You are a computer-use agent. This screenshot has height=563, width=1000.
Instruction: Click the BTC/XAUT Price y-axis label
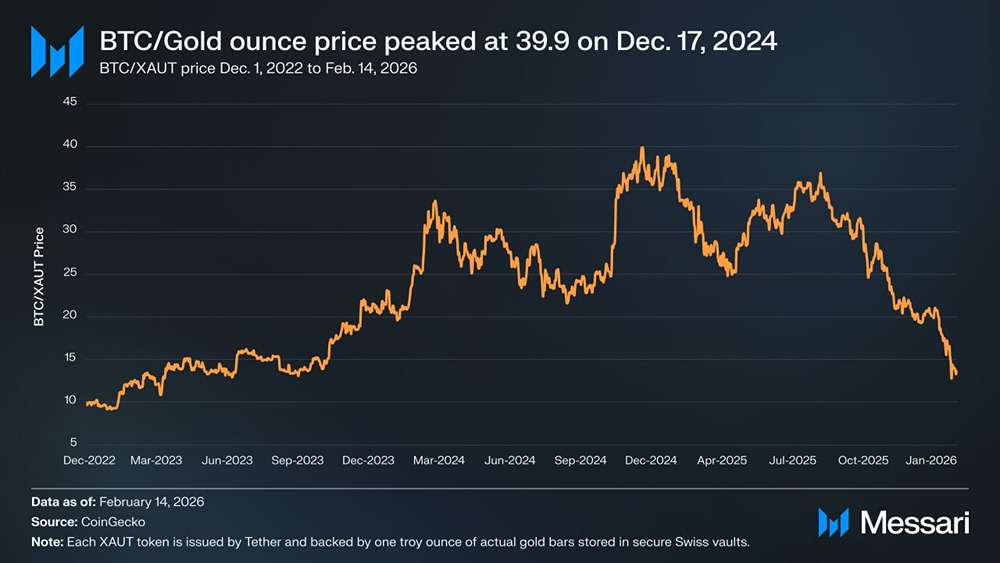coord(39,277)
